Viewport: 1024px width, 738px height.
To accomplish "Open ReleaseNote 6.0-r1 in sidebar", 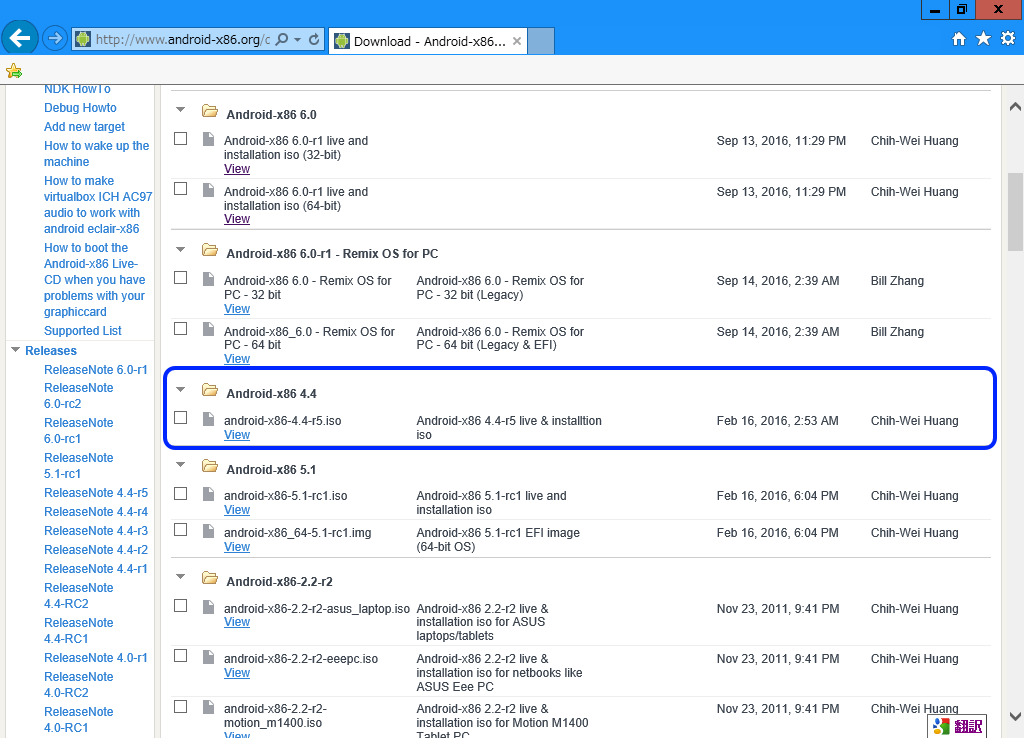I will (95, 370).
